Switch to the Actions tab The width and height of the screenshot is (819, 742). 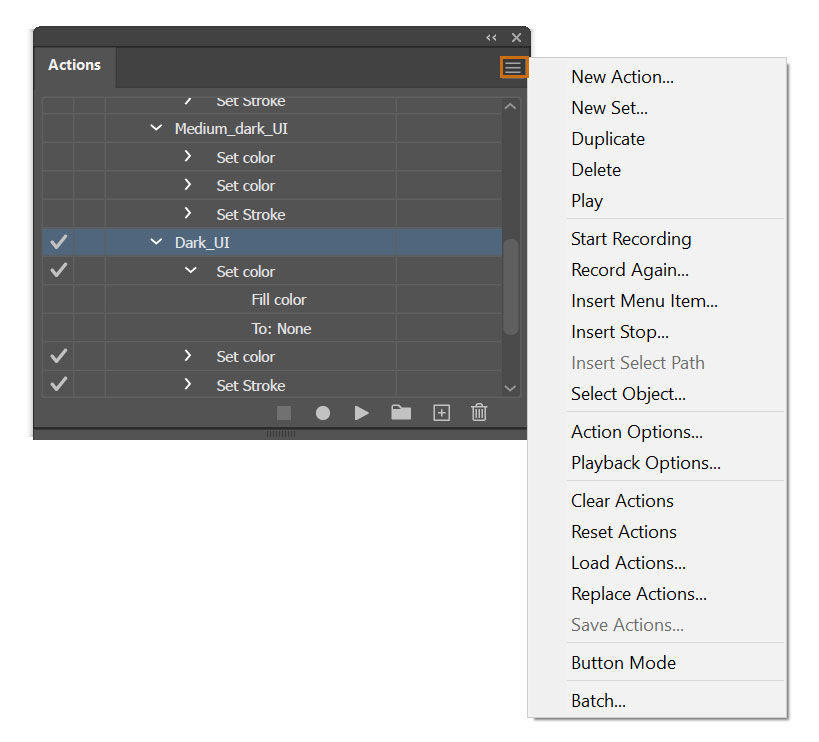tap(73, 65)
